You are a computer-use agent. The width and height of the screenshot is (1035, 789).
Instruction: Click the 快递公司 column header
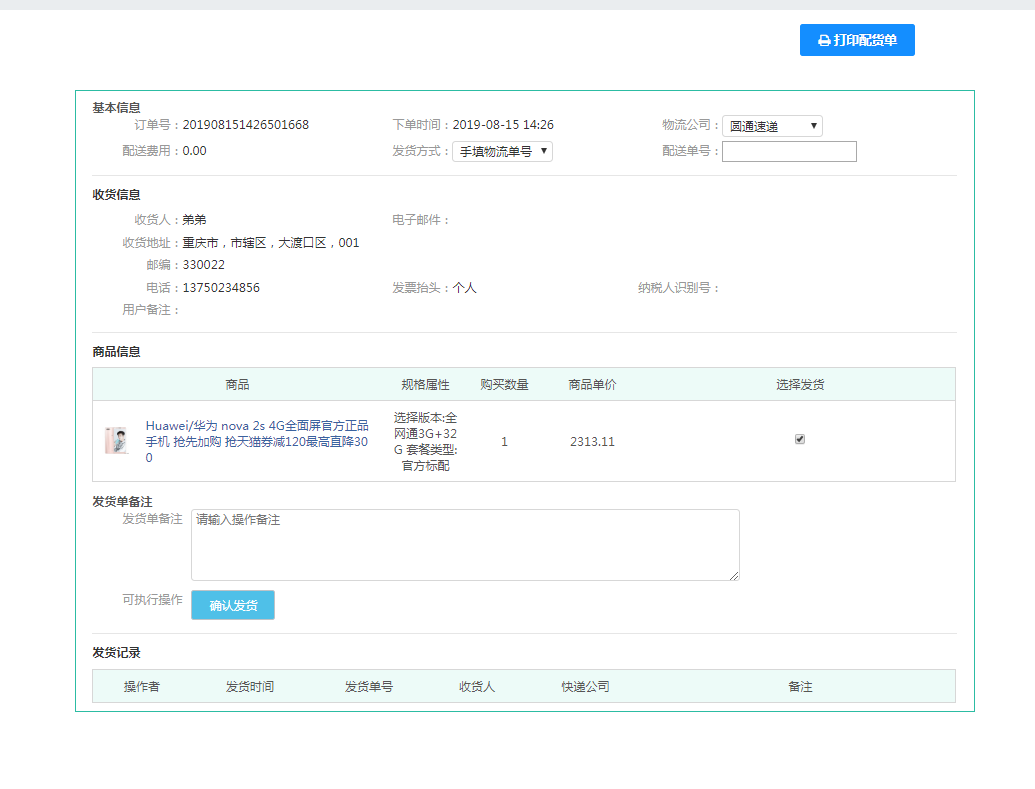[x=585, y=687]
